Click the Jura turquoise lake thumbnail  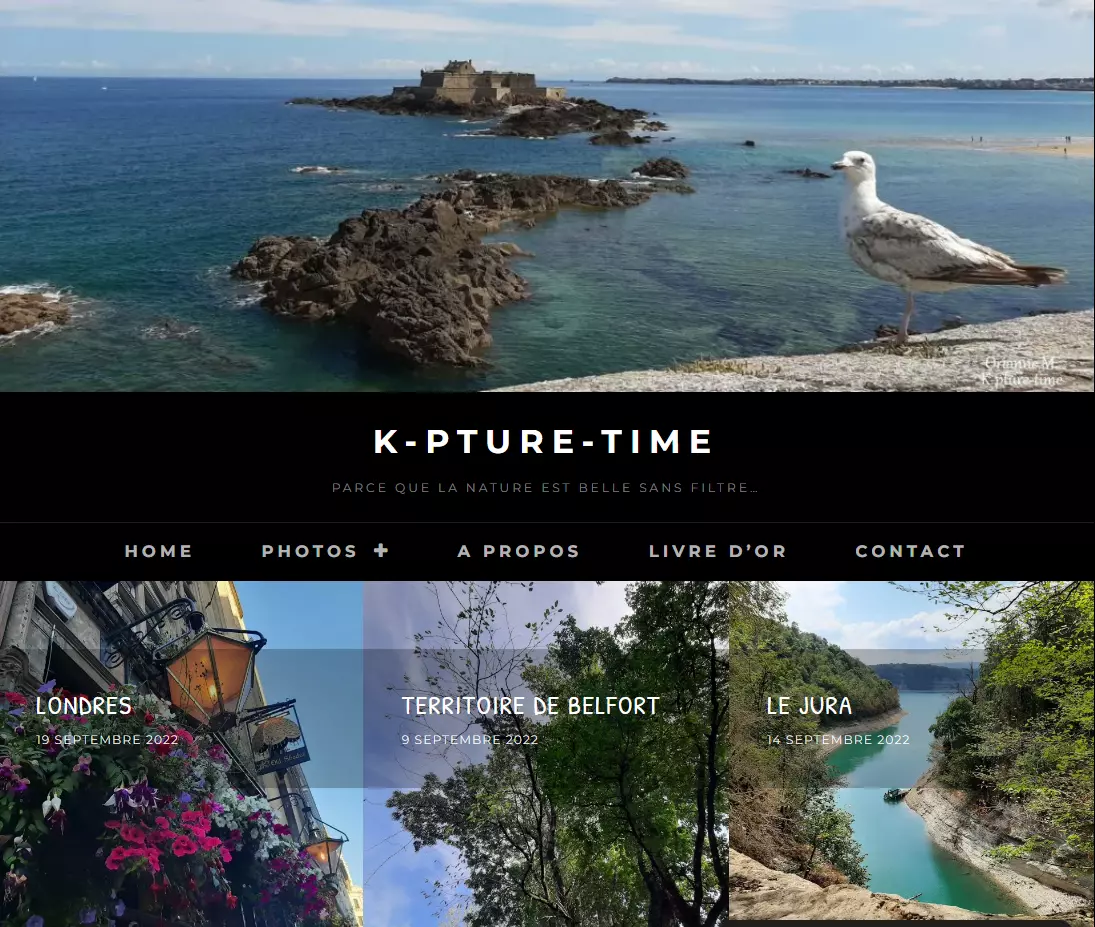click(x=912, y=838)
